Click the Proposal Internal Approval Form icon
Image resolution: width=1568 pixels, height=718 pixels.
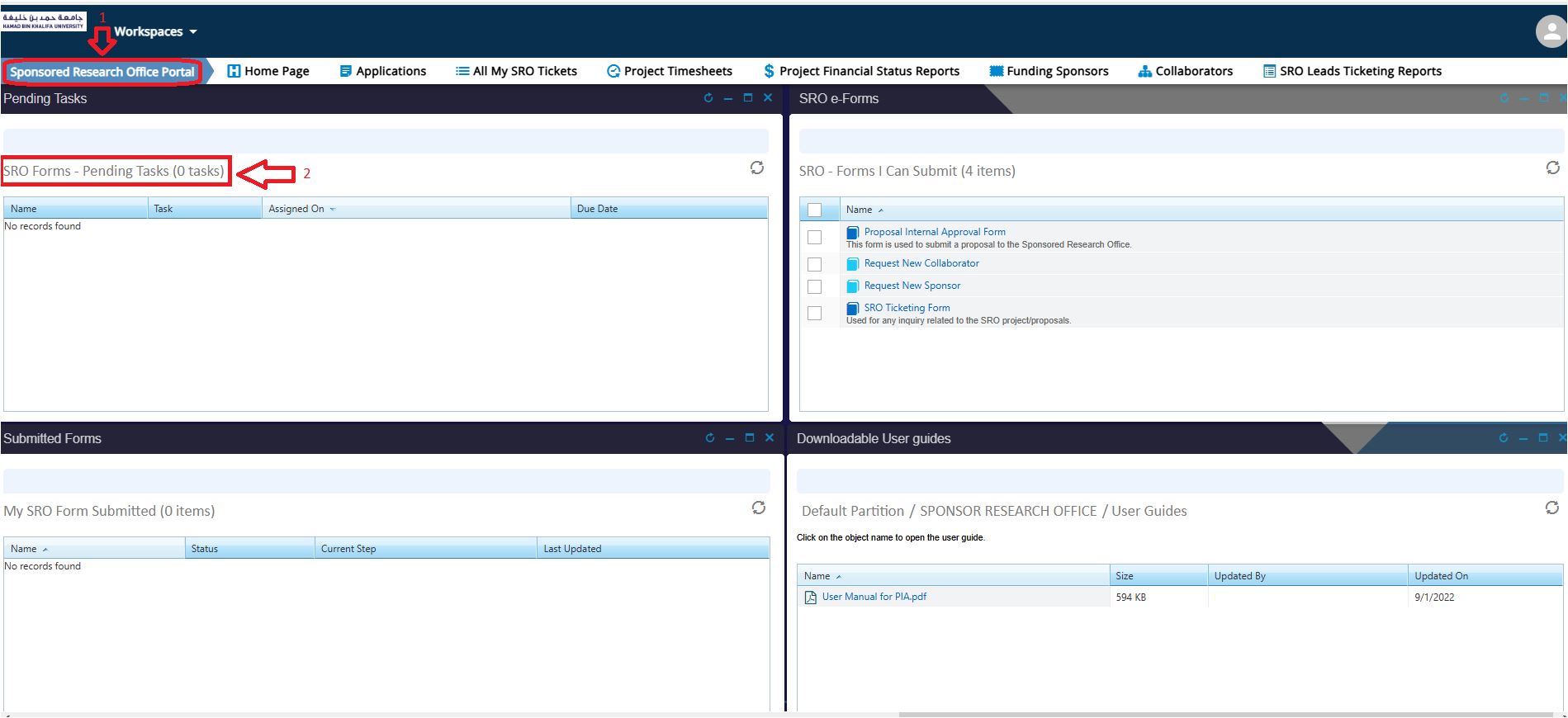[853, 233]
